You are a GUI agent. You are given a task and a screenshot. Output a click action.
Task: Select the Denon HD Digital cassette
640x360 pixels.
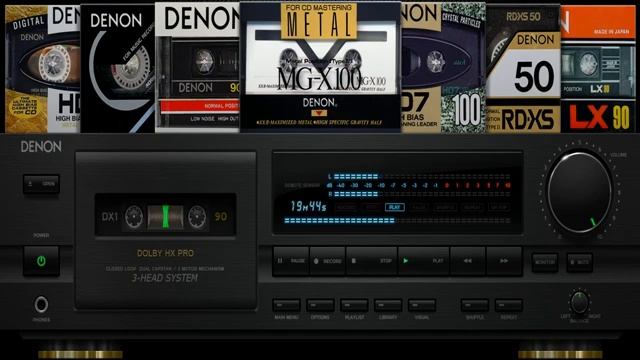pos(43,69)
